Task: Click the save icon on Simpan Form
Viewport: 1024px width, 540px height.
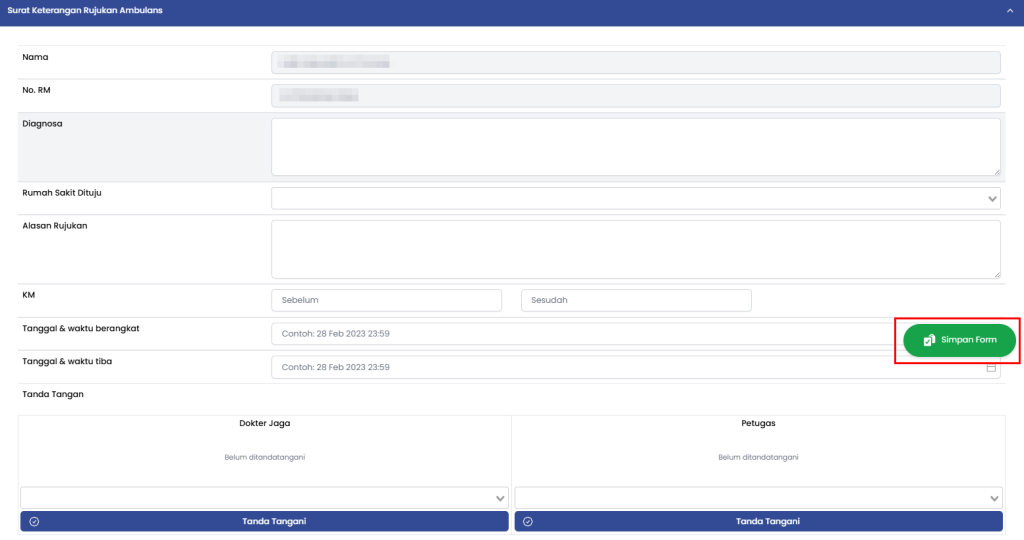Action: [x=929, y=341]
